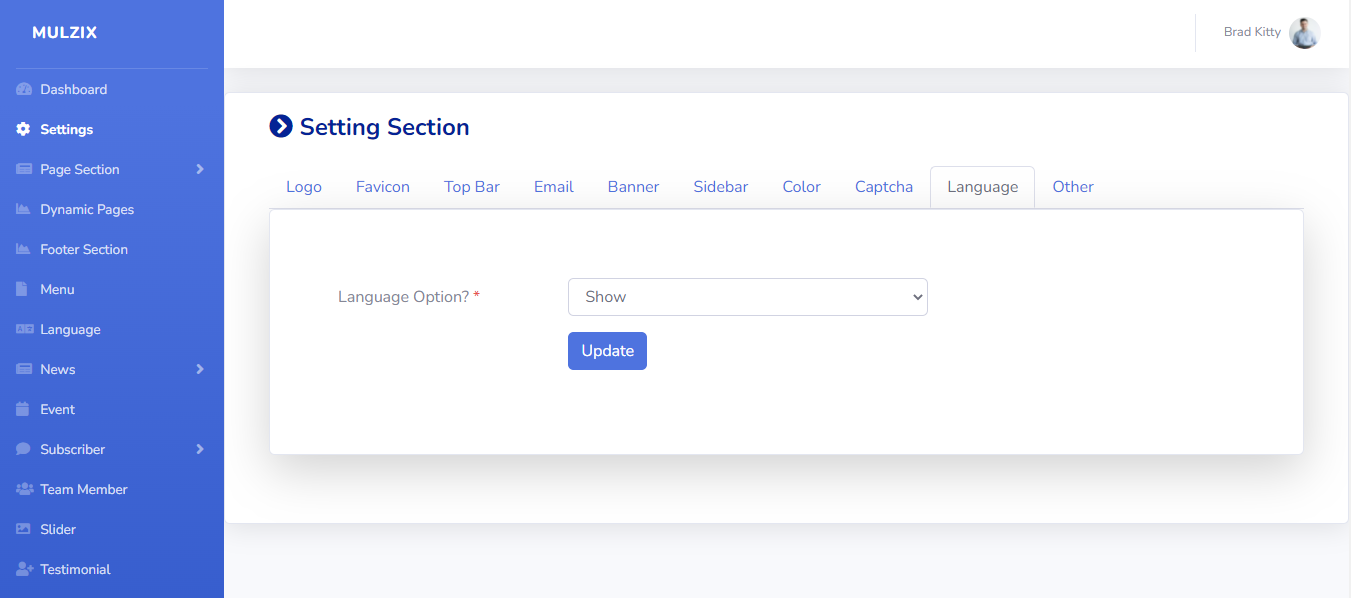Open the Color settings tab
1351x598 pixels.
801,187
